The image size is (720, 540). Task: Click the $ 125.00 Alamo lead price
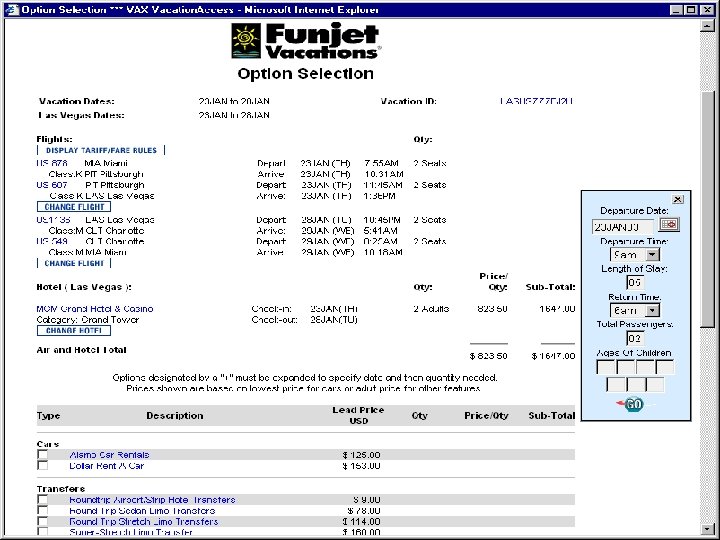coord(361,455)
